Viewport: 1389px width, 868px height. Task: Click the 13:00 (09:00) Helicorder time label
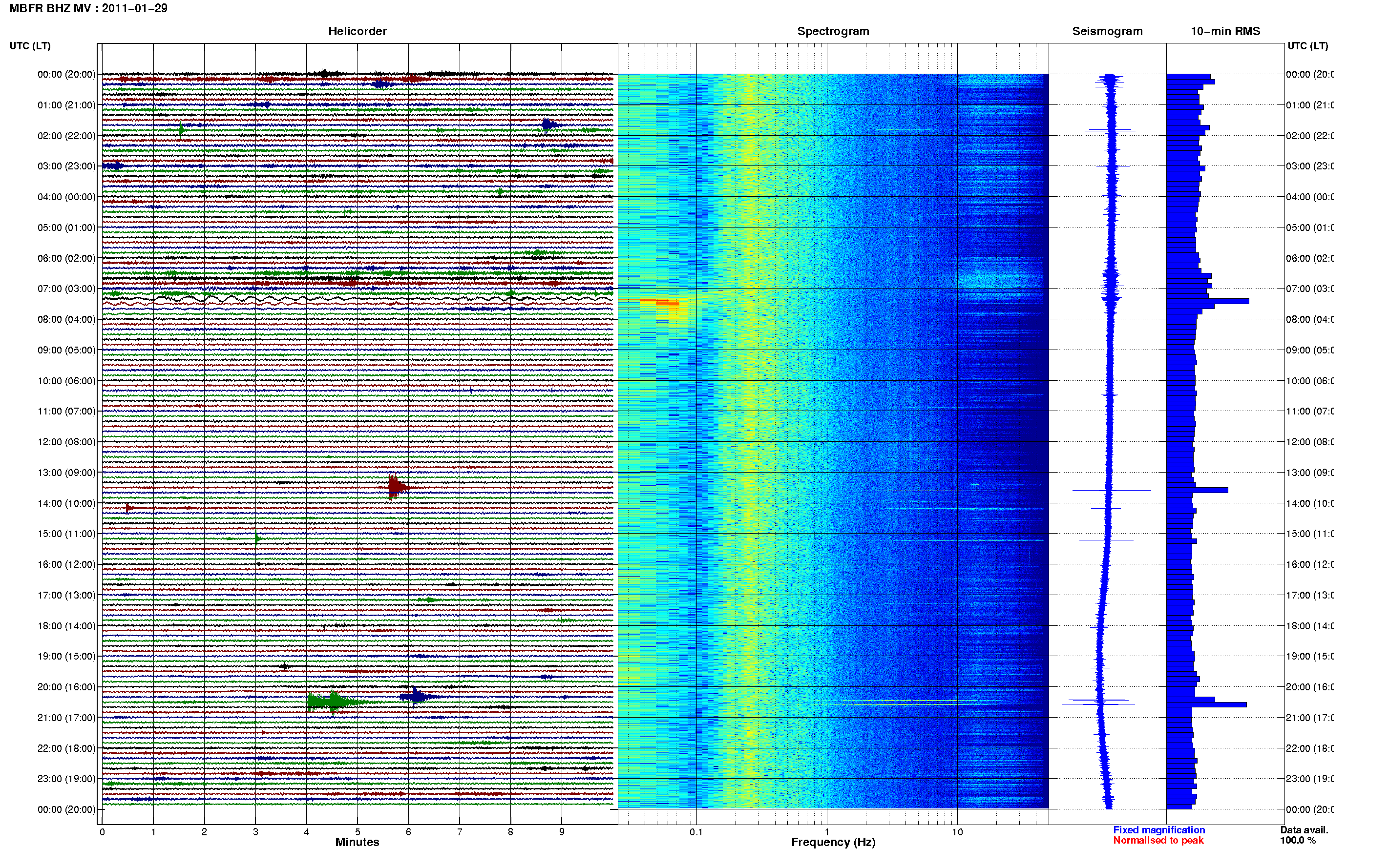(66, 473)
